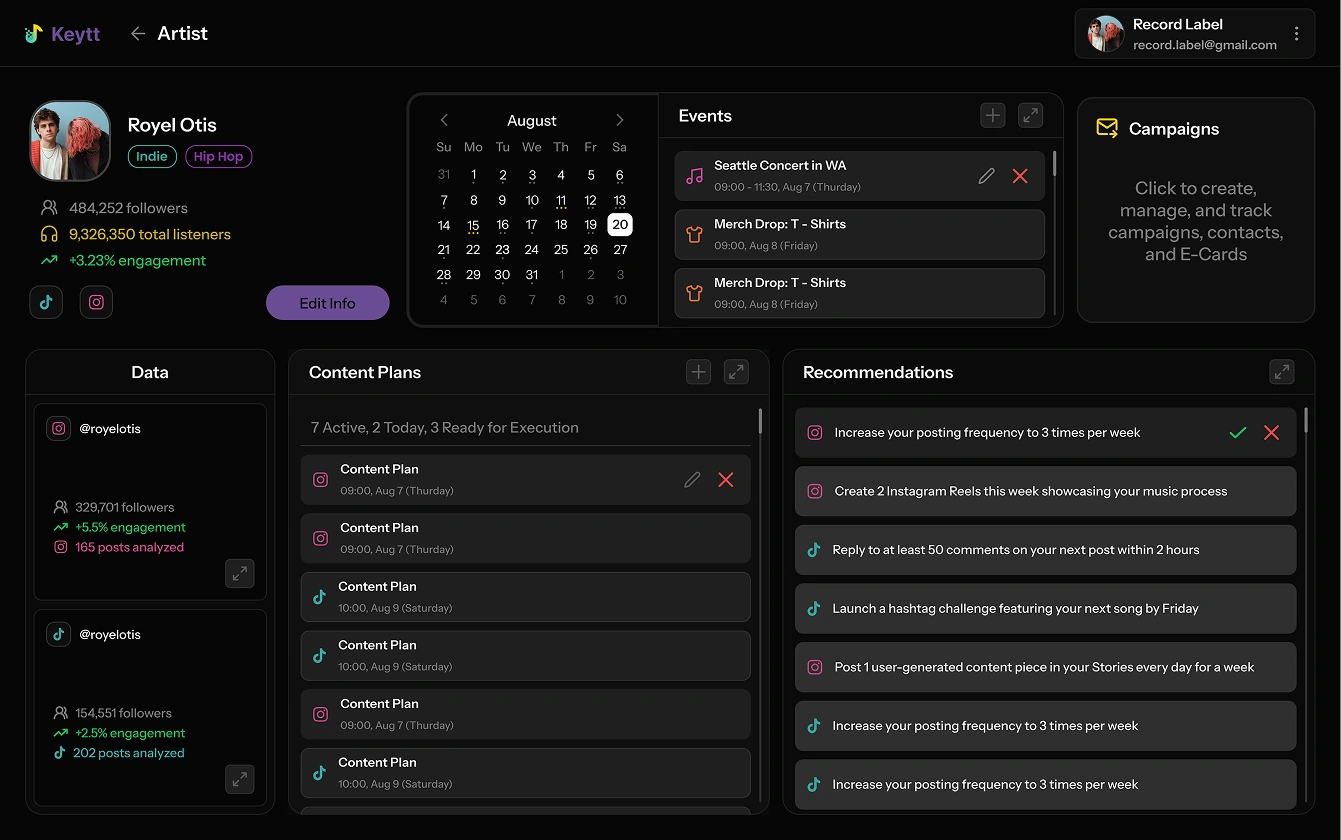Screen dimensions: 1341x840
Task: Delete the first Content Plan entry
Action: pos(726,480)
